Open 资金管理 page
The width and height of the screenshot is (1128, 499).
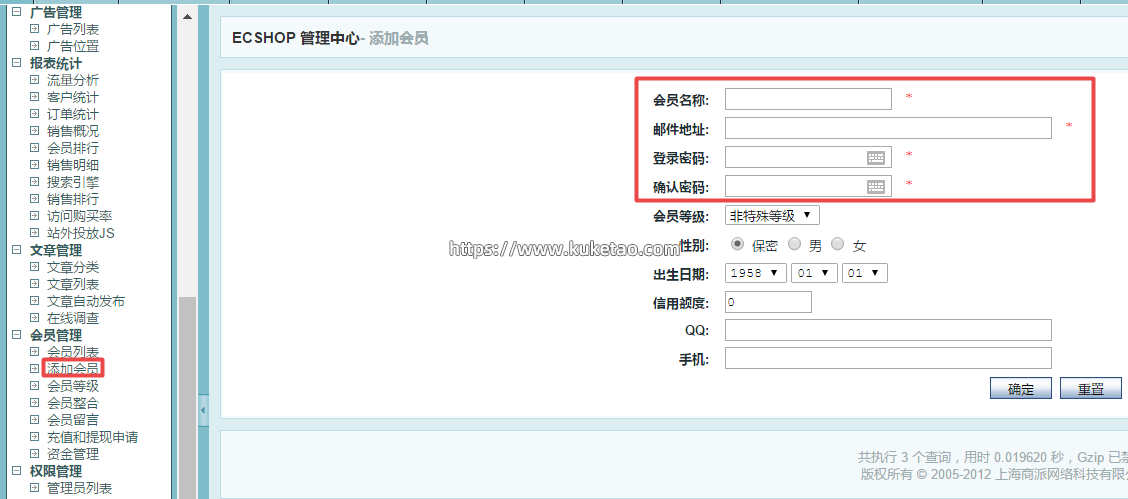[x=73, y=454]
